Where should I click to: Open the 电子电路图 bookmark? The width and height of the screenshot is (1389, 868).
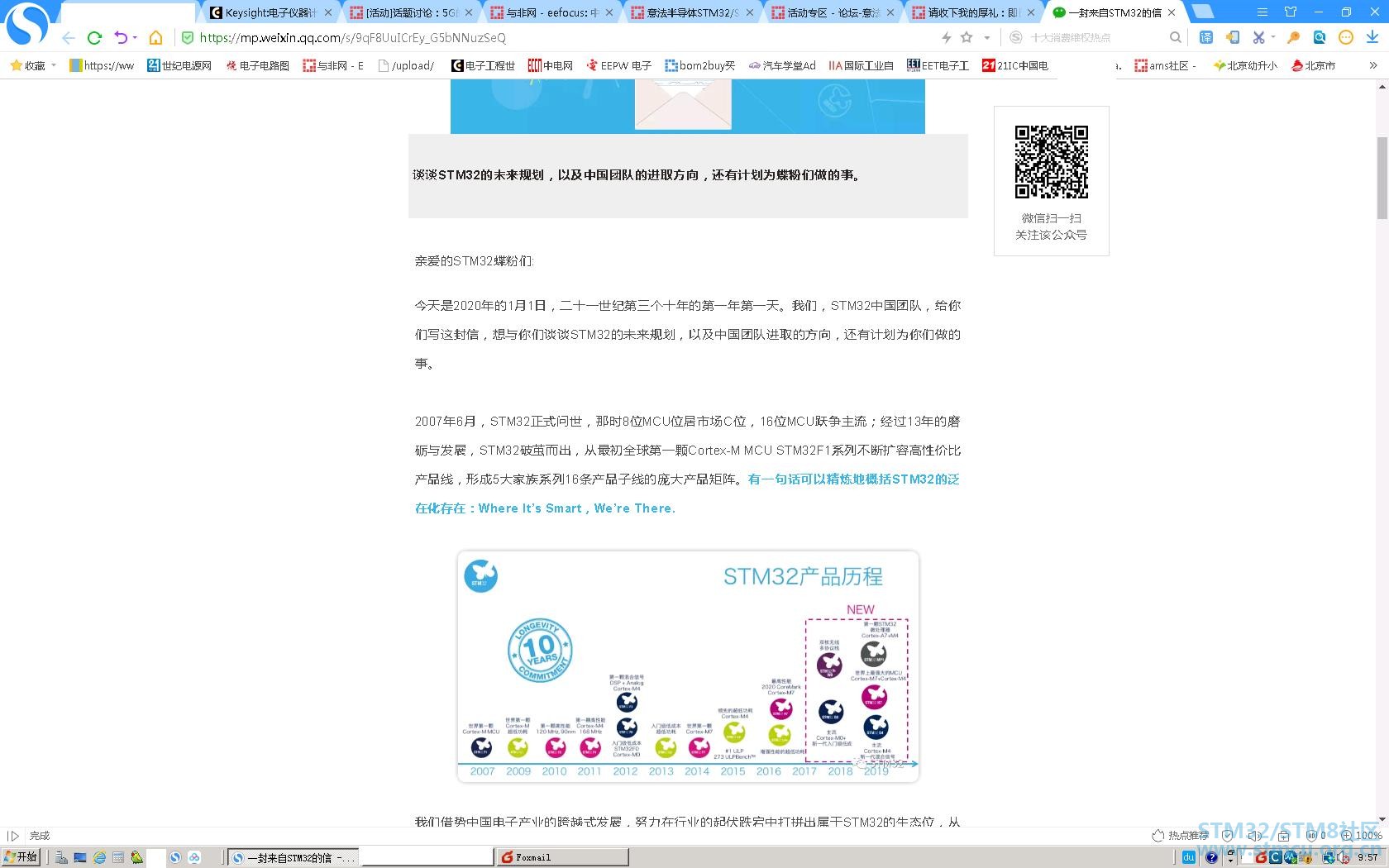[x=258, y=65]
